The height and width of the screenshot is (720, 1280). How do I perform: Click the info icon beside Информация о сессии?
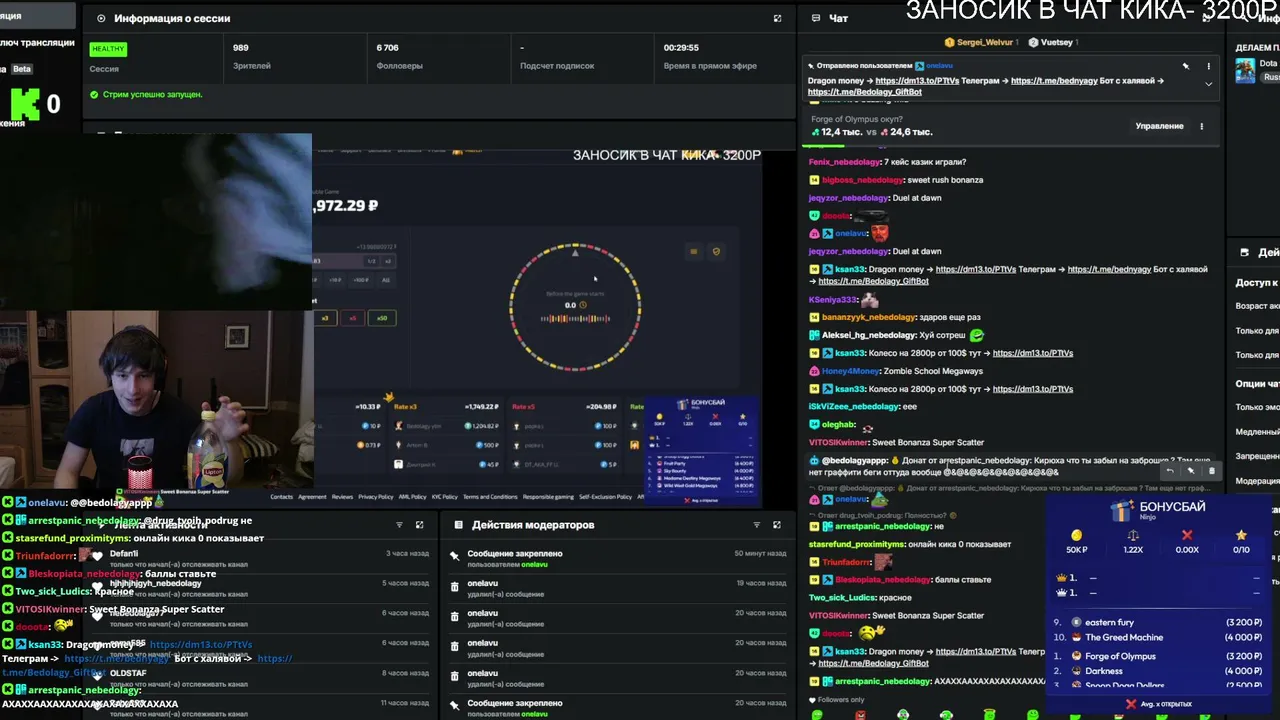101,18
